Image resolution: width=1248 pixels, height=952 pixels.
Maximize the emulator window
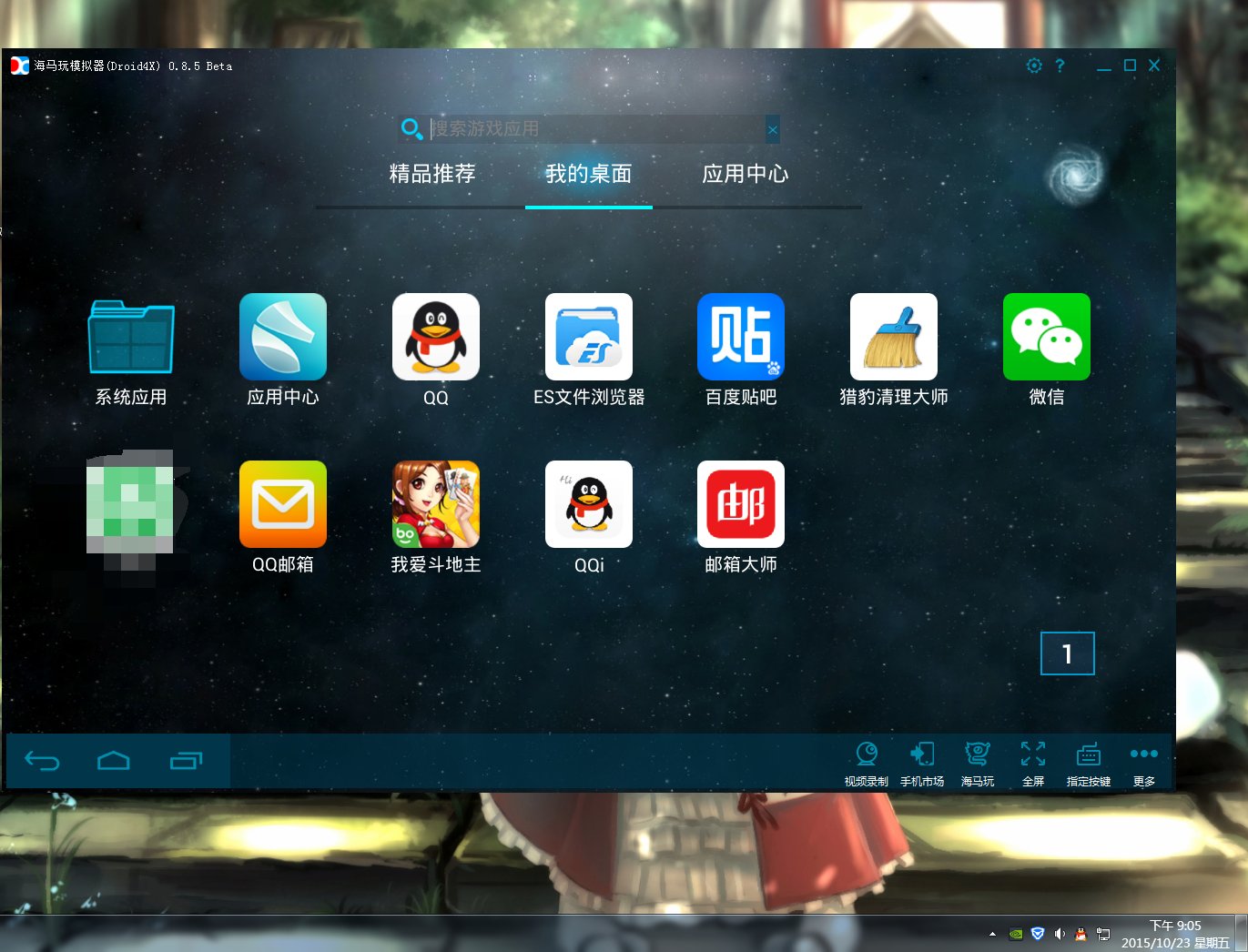click(1130, 66)
